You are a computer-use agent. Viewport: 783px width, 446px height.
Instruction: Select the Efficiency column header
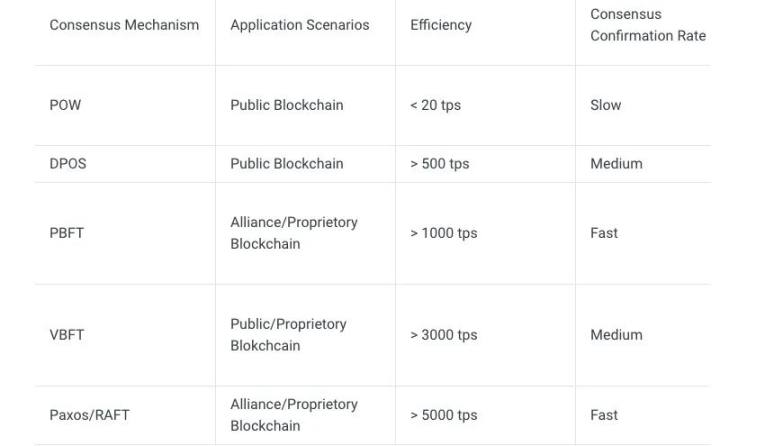click(x=440, y=25)
